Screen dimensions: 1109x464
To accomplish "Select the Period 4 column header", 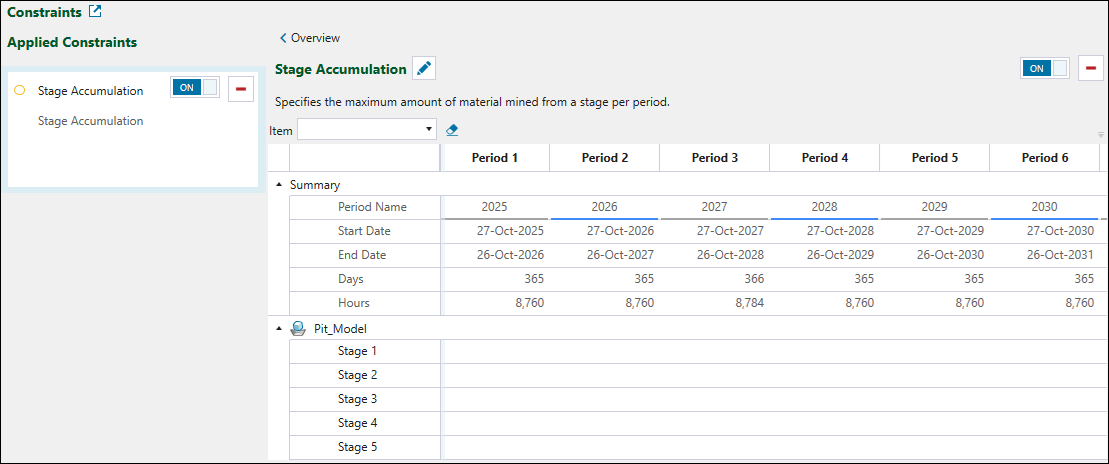I will tap(824, 158).
